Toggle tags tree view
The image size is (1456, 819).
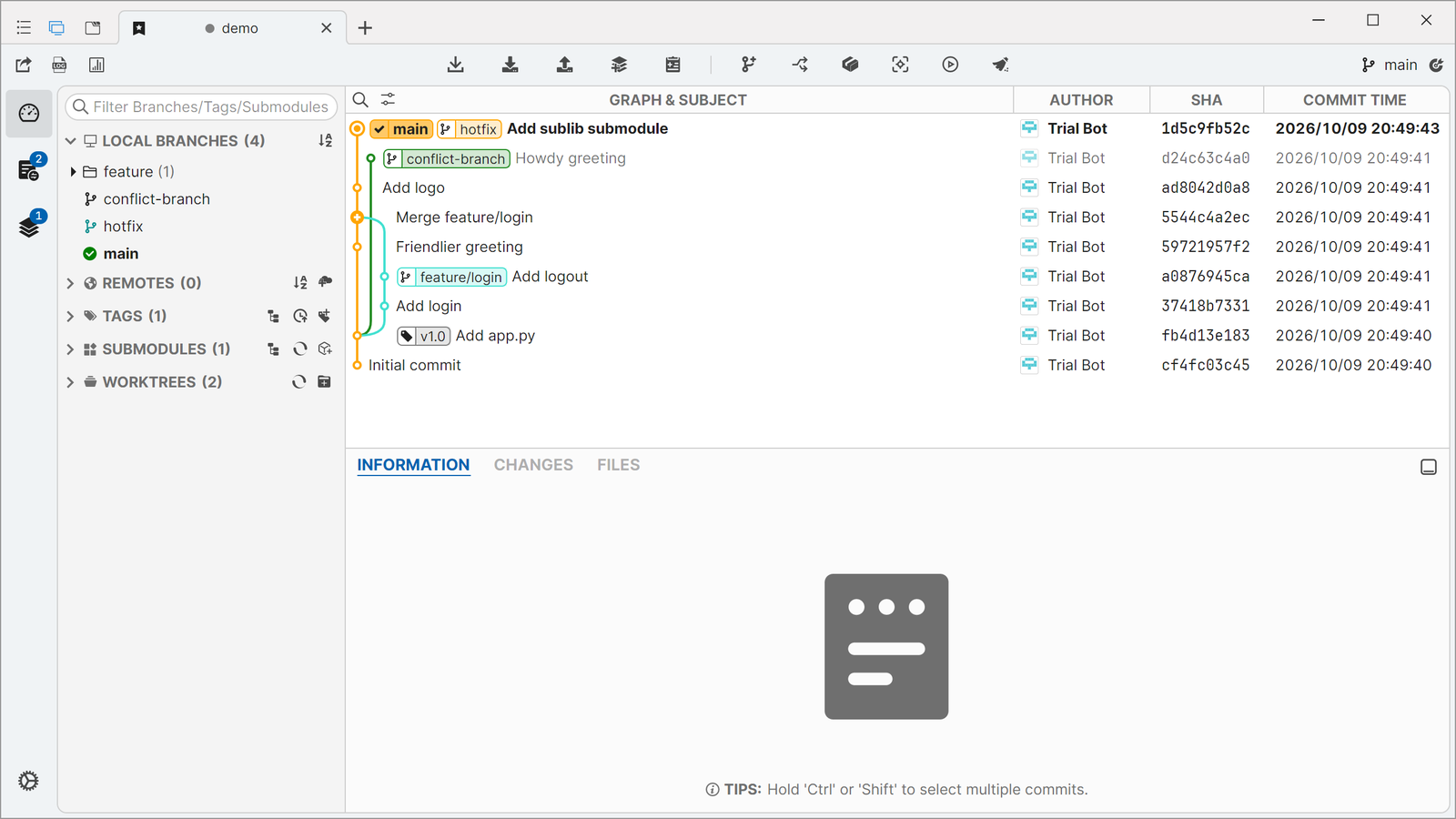coord(273,316)
